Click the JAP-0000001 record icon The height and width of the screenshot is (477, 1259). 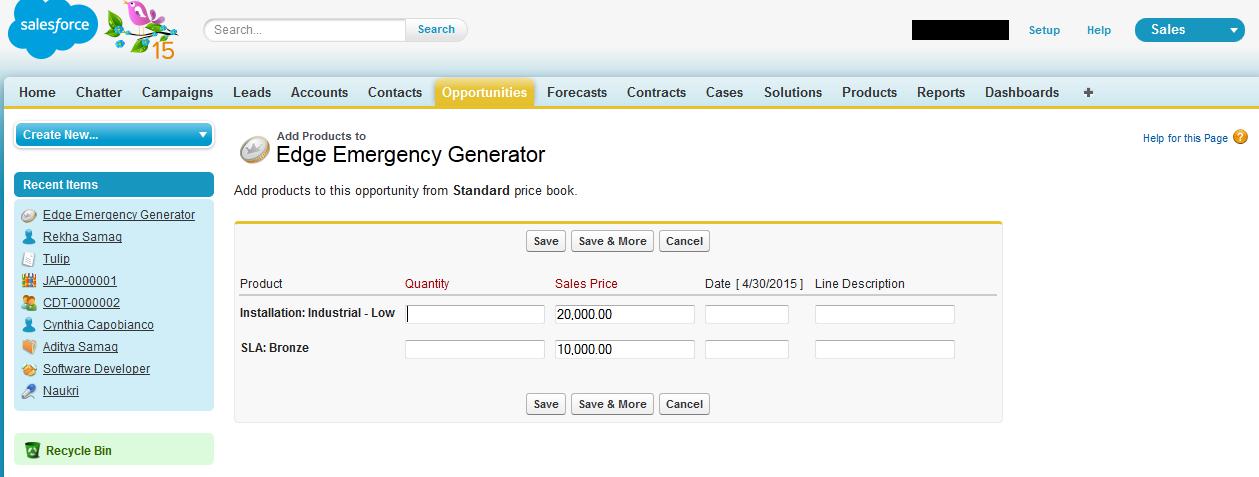29,281
